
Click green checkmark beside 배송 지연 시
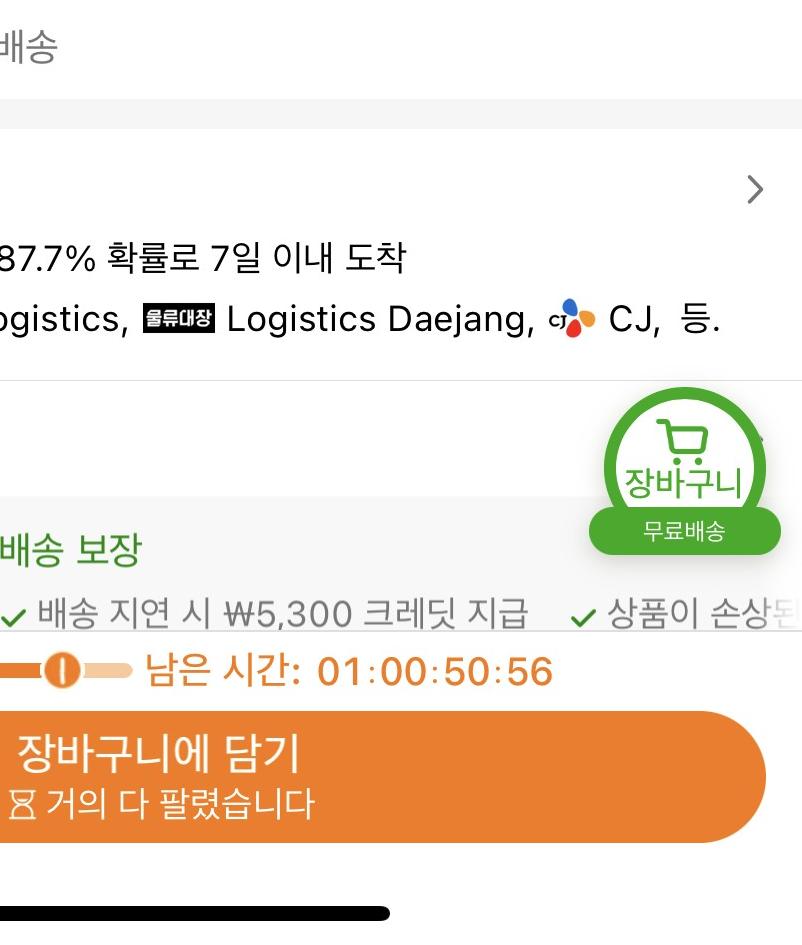[13, 619]
